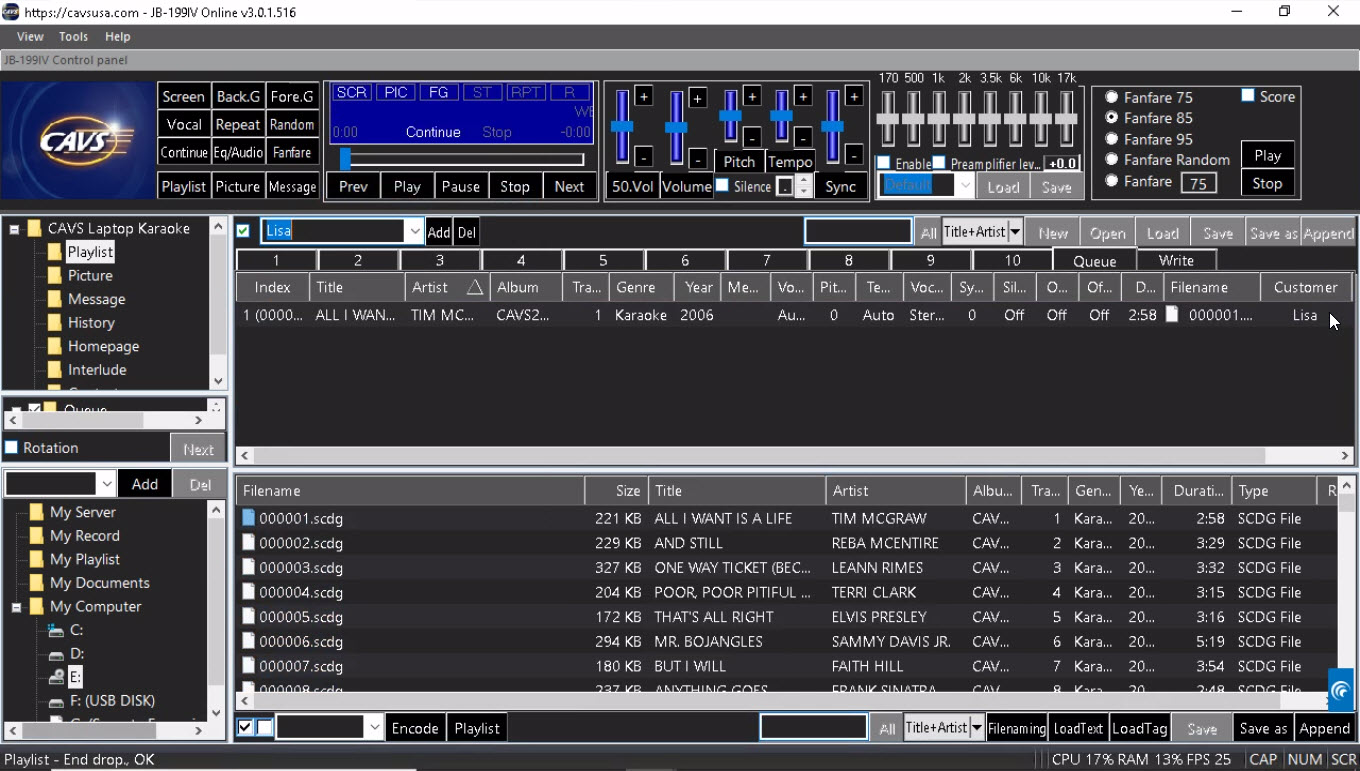Lower pitch with the minus above Pitch
Viewport: 1360px width, 771px height.
[752, 137]
